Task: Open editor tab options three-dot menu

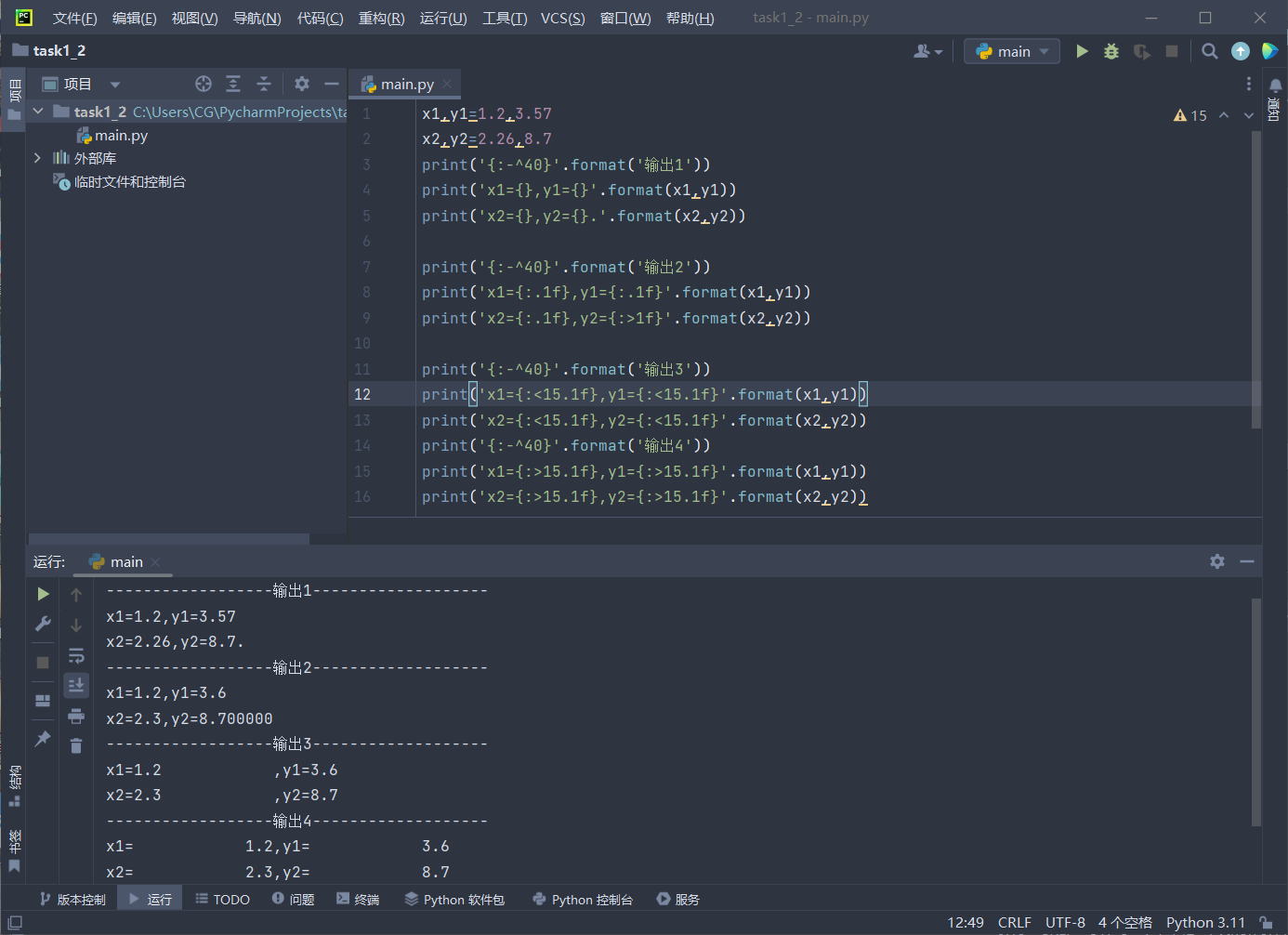Action: point(1248,84)
